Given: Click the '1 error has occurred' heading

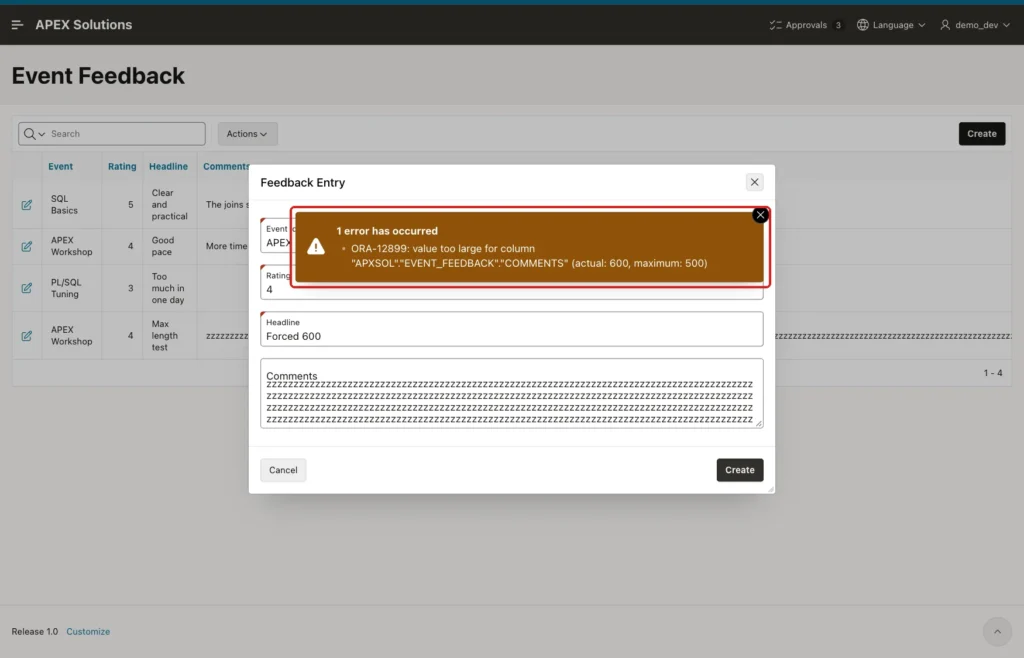Looking at the screenshot, I should pyautogui.click(x=387, y=231).
